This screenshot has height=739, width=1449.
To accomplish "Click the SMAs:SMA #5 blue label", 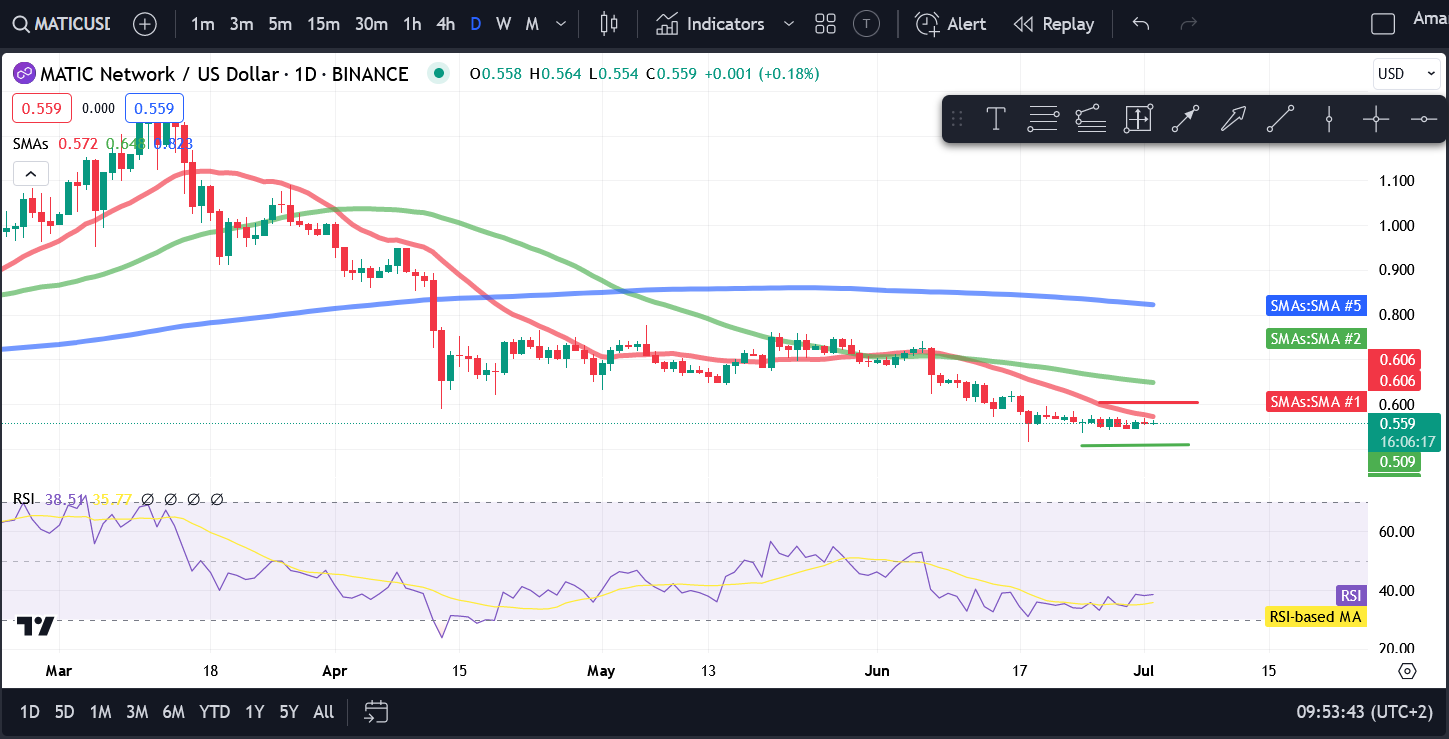I will 1315,306.
